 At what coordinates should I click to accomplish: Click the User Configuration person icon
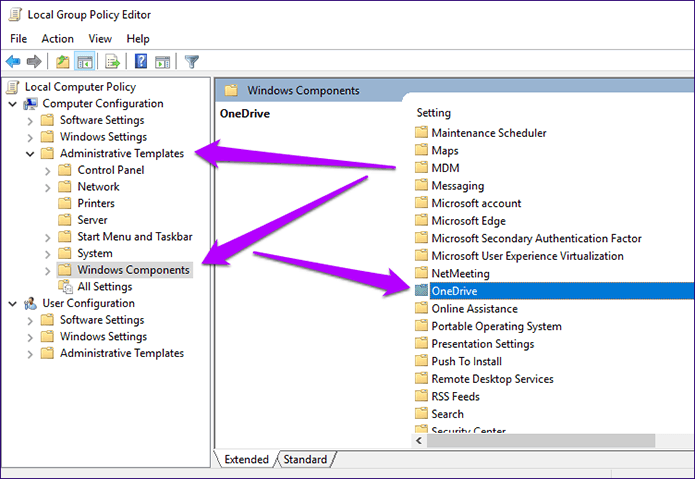click(30, 304)
